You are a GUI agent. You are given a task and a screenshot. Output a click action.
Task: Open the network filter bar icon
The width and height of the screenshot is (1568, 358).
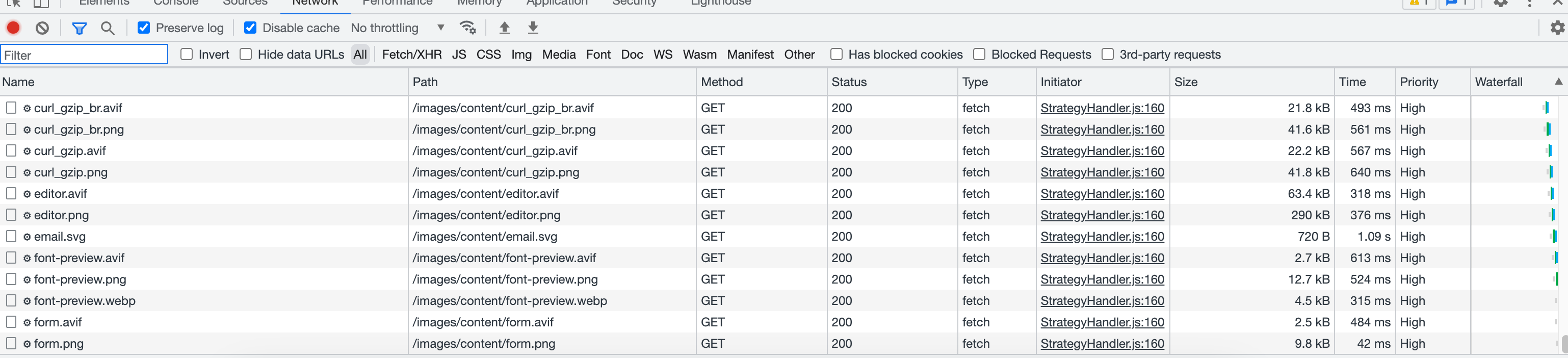79,28
